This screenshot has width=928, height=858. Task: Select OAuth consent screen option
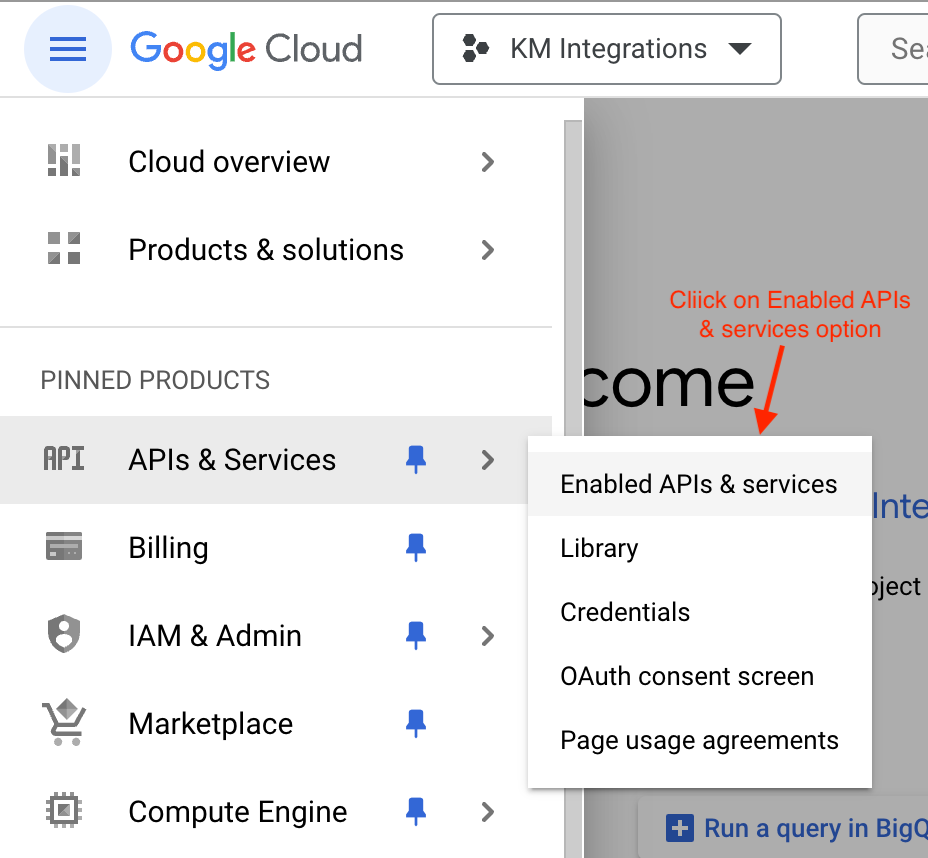[x=700, y=676]
